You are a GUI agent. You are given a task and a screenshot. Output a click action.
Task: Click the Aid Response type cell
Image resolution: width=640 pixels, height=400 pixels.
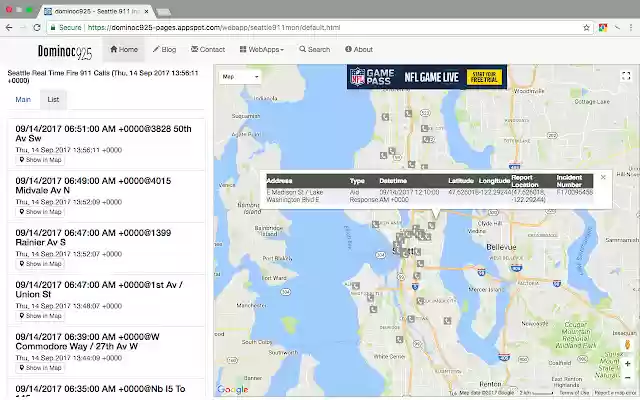[x=363, y=196]
